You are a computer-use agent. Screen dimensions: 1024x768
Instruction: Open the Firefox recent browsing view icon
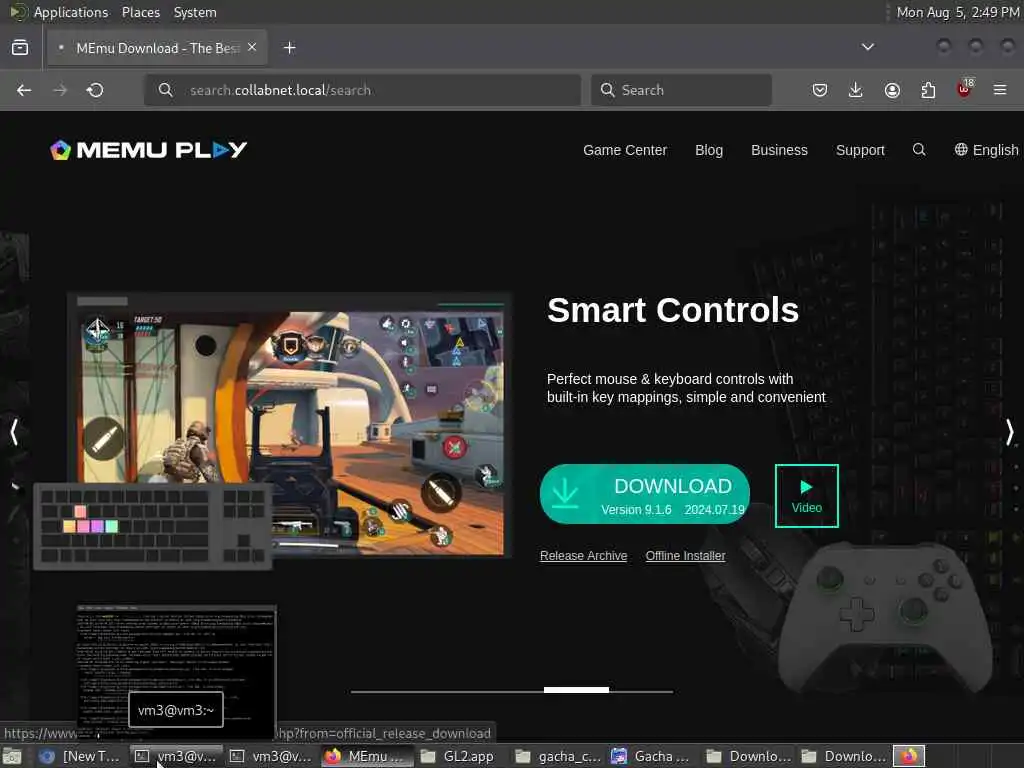(20, 48)
